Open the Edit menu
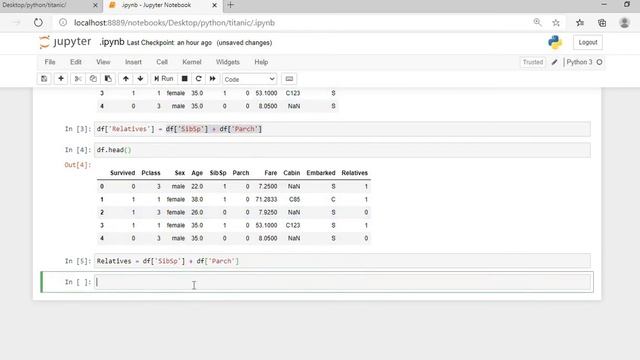Image resolution: width=640 pixels, height=360 pixels. point(76,62)
